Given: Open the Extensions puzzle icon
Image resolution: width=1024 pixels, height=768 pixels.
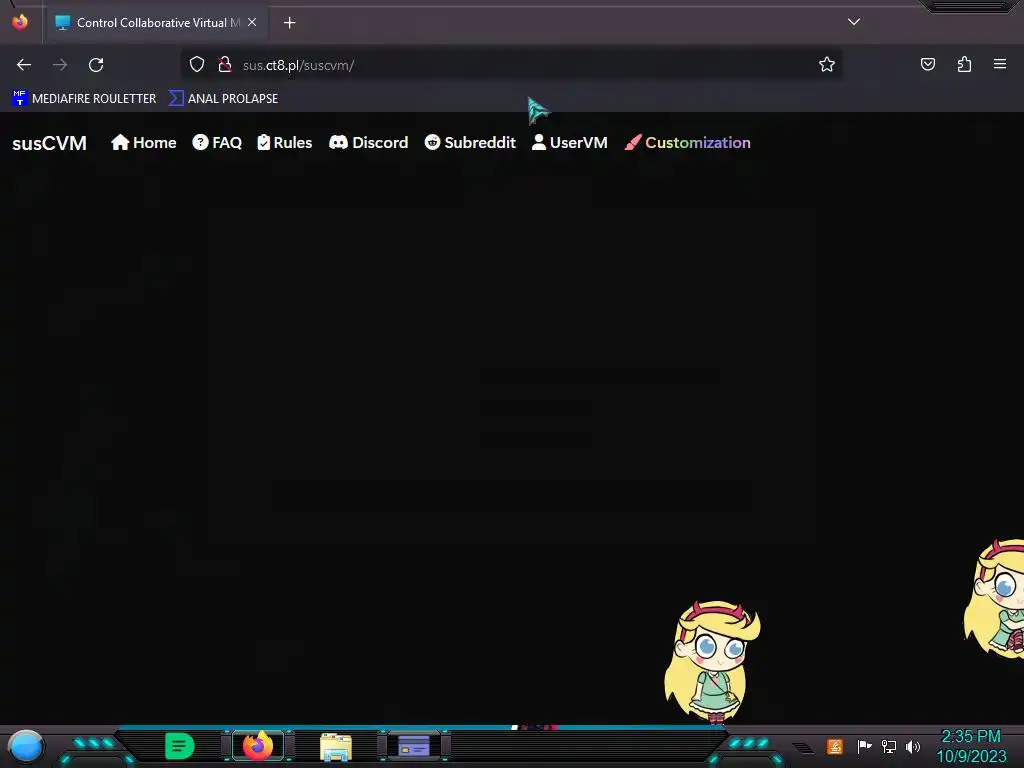Looking at the screenshot, I should click(964, 64).
